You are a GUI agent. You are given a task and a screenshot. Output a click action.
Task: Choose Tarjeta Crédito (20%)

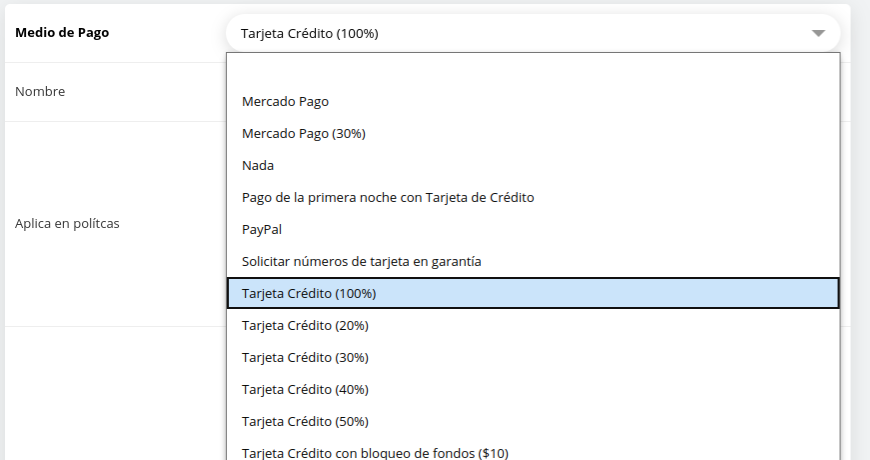pos(305,325)
